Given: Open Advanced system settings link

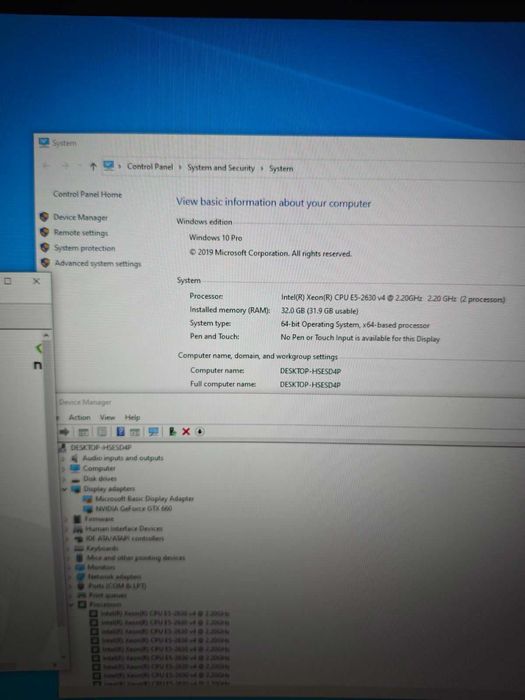Looking at the screenshot, I should 98,263.
